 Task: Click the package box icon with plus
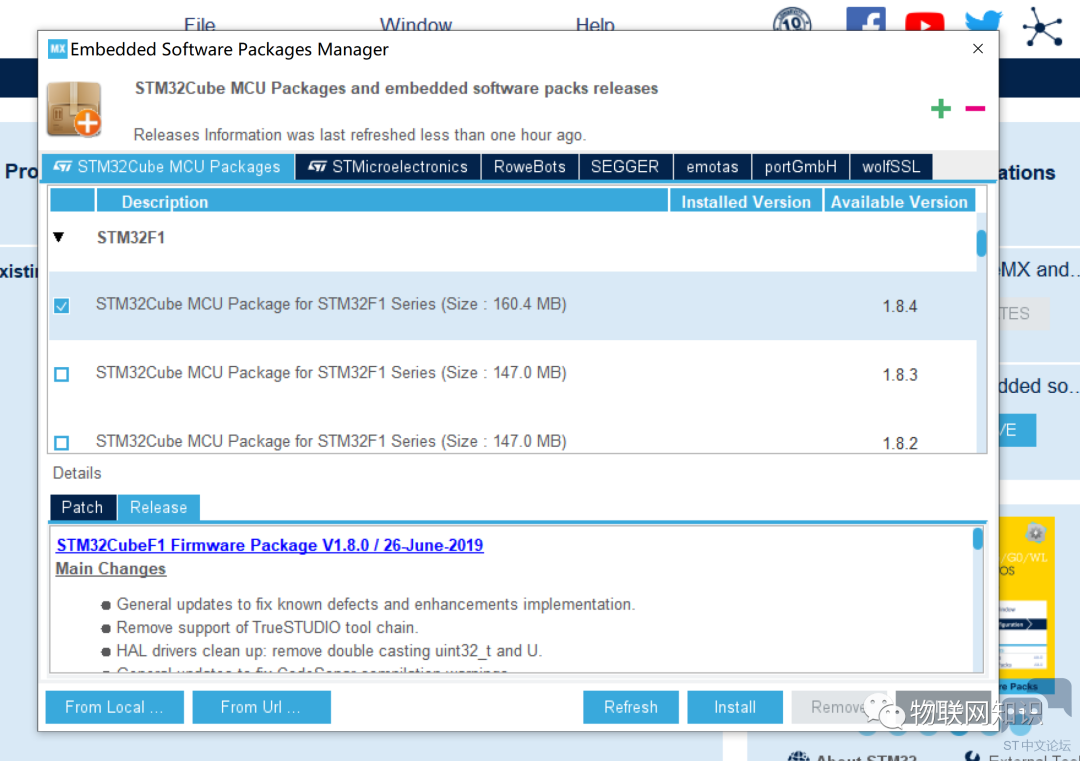coord(74,109)
